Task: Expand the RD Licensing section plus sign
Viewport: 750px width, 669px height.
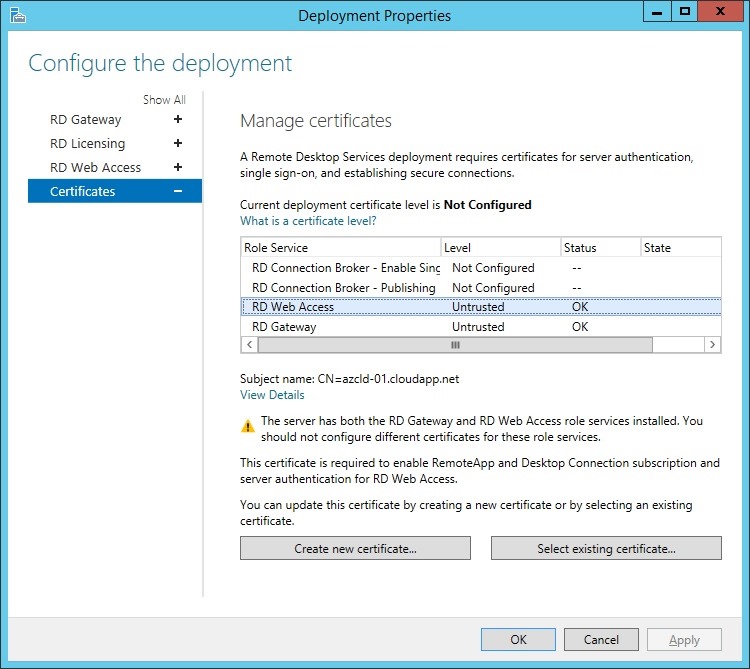Action: point(178,143)
